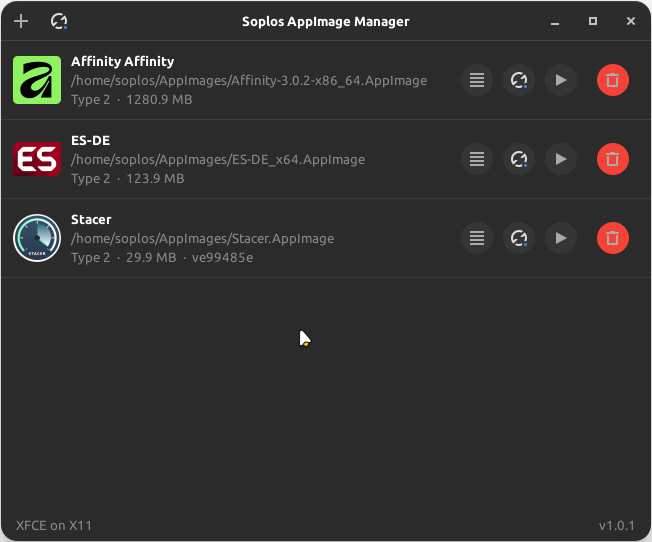Minimize the Soplos AppImage Manager window

555,22
